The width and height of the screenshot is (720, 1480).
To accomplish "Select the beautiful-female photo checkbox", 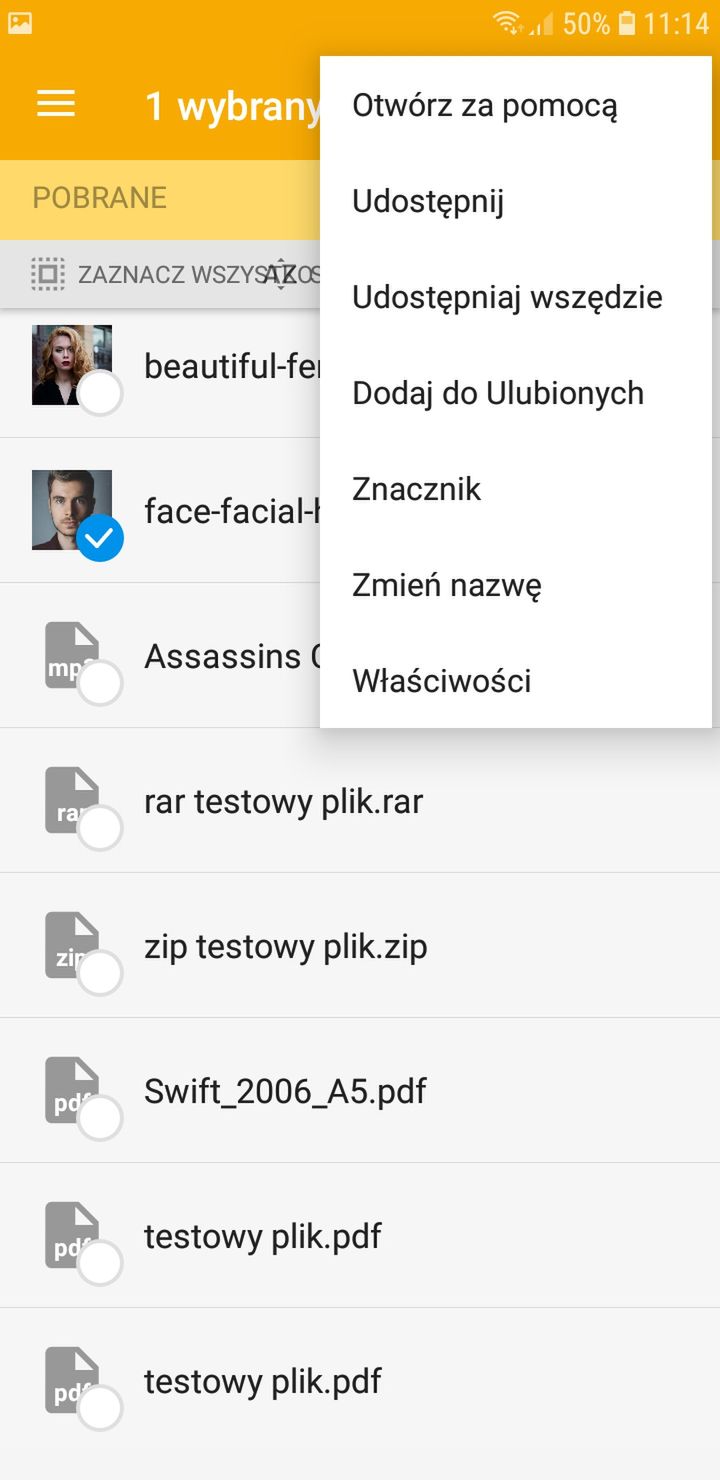I will point(100,393).
